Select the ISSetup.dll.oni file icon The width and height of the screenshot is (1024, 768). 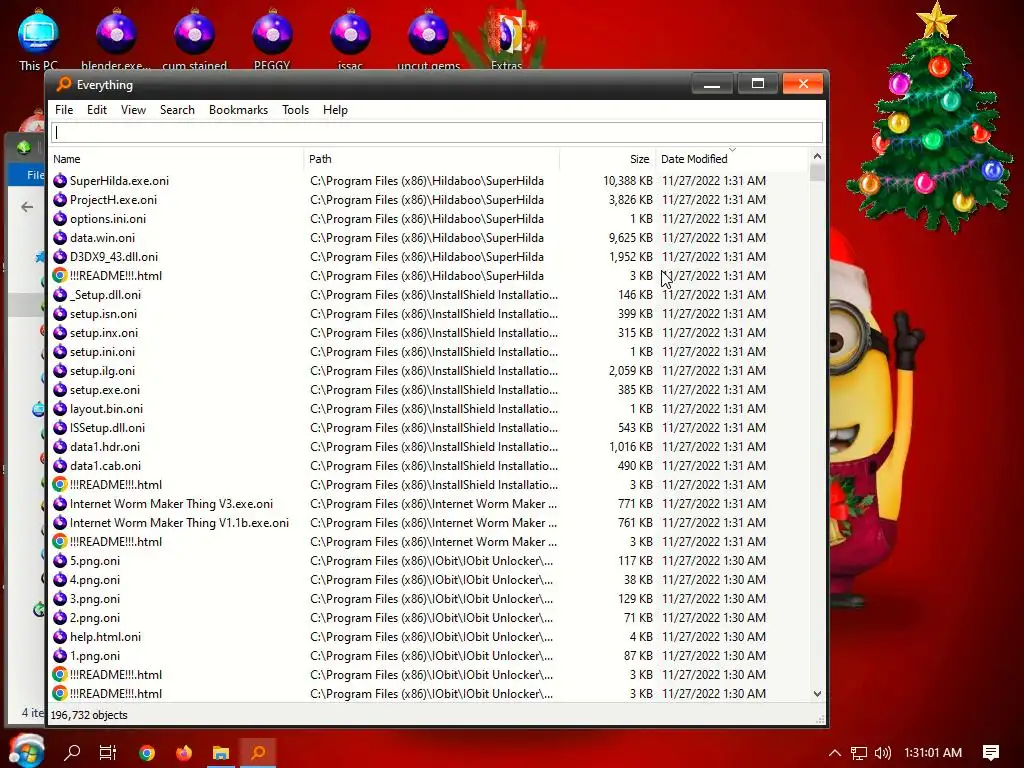tap(60, 428)
